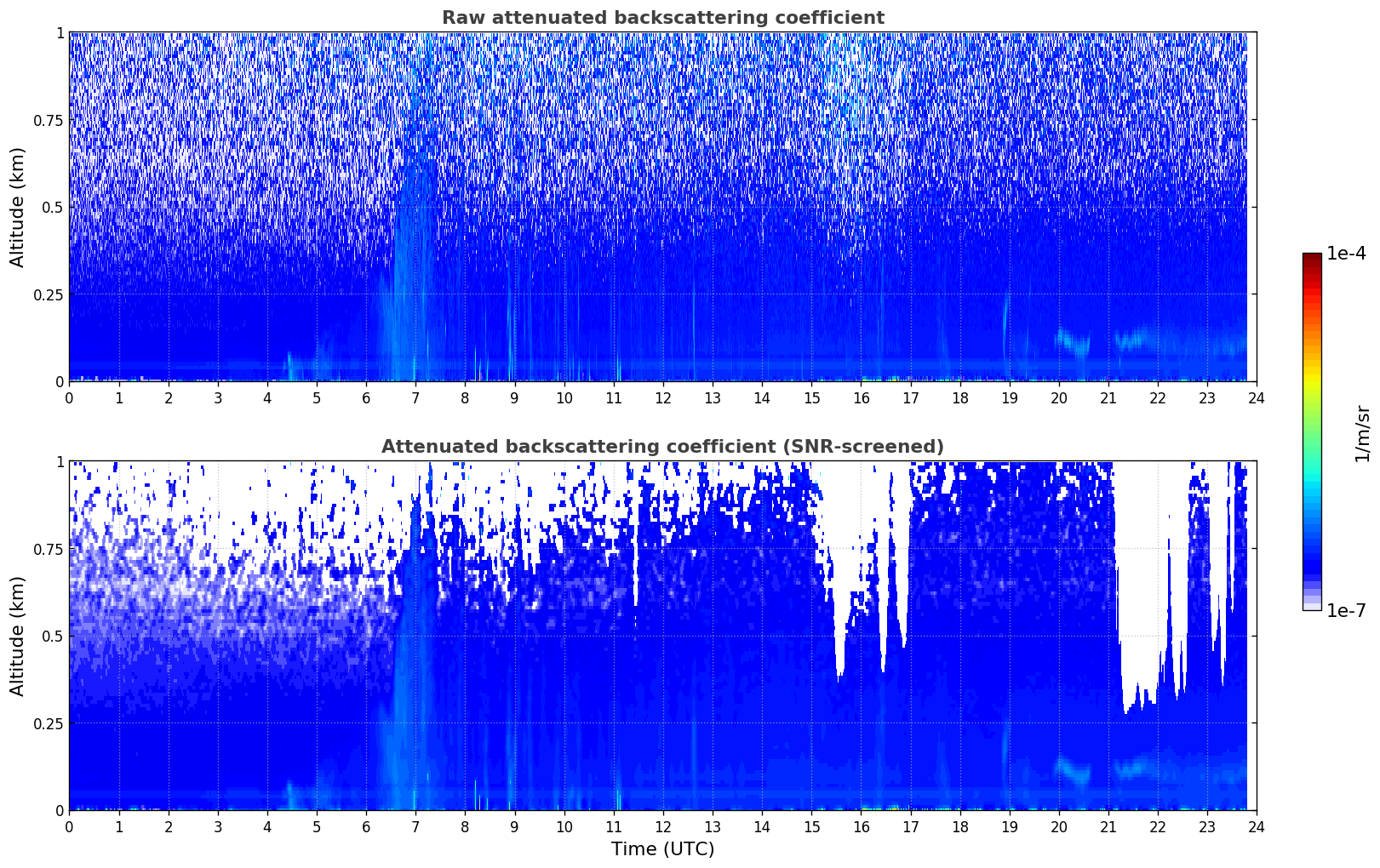The width and height of the screenshot is (1380, 868).
Task: Click the top plot's "Altitude (km)" axis label
Action: click(x=18, y=207)
